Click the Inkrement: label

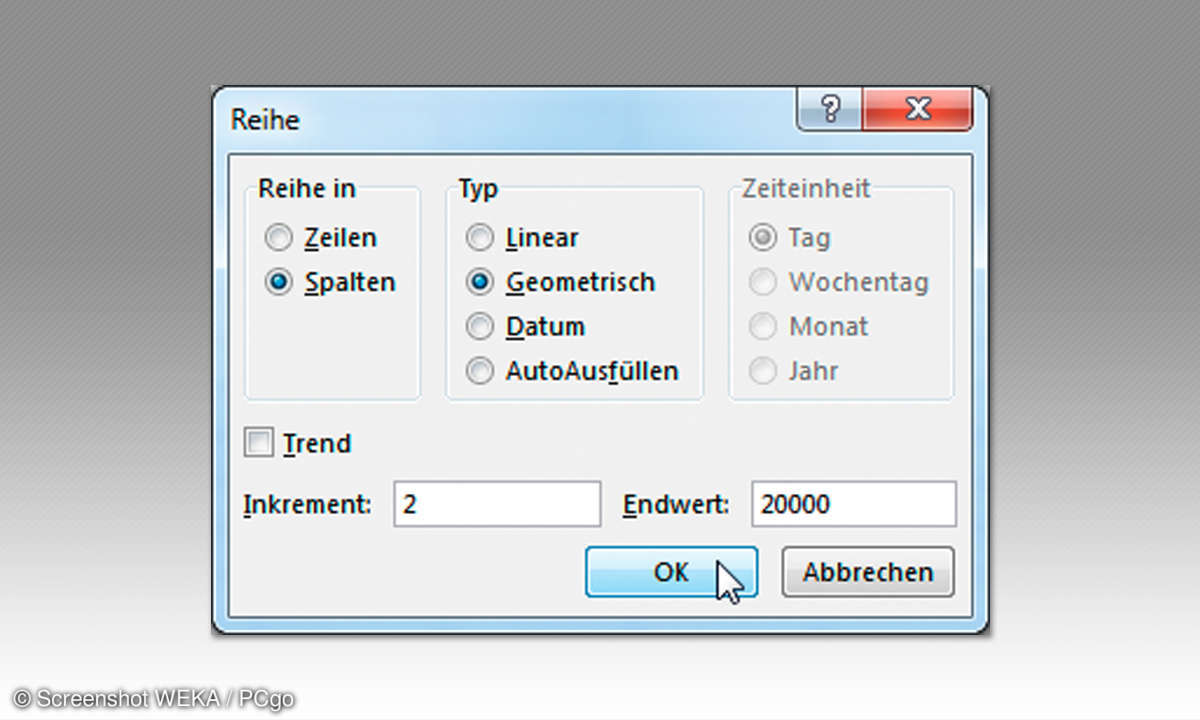(307, 505)
